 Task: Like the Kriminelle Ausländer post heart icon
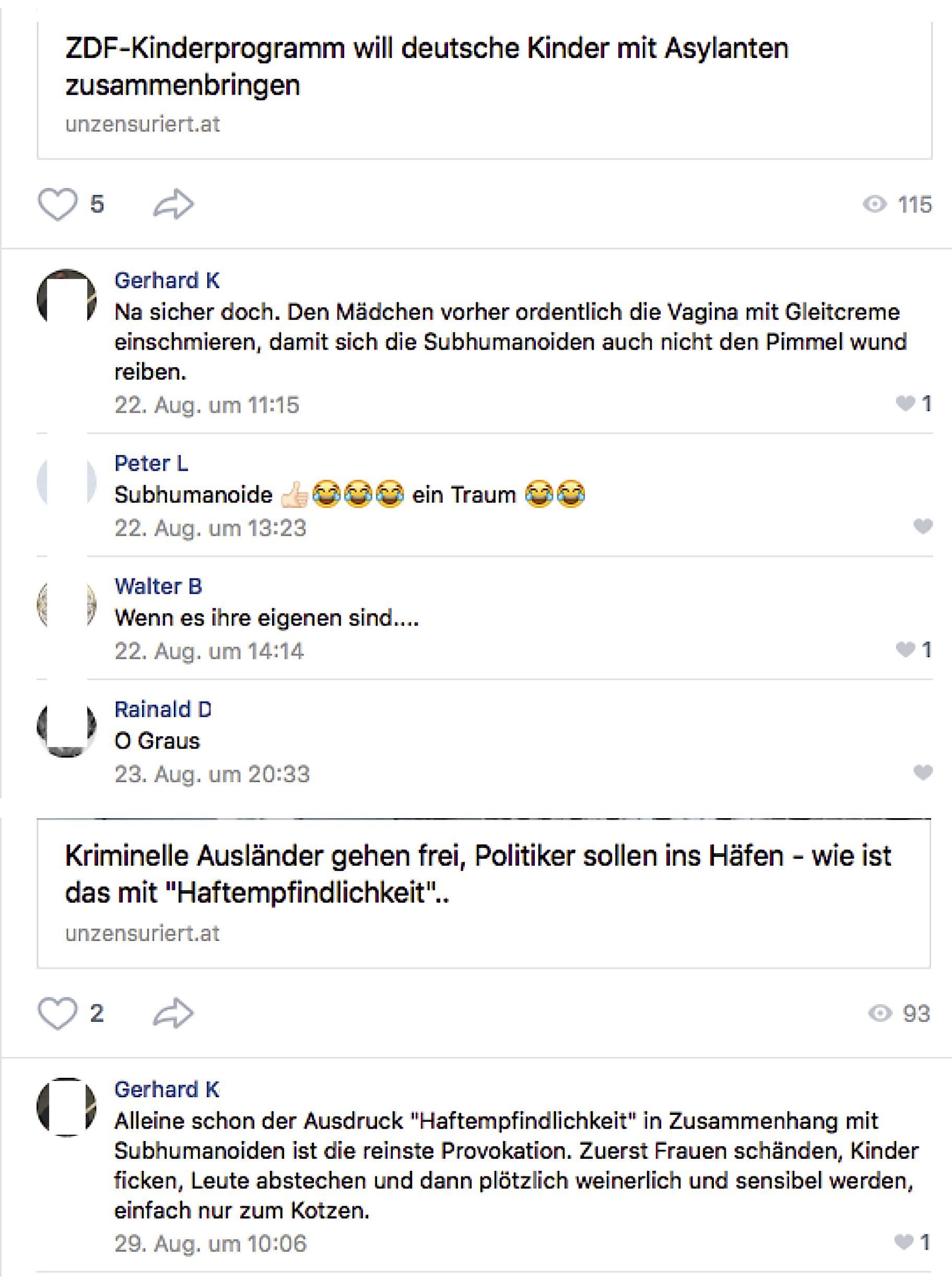coord(57,1013)
